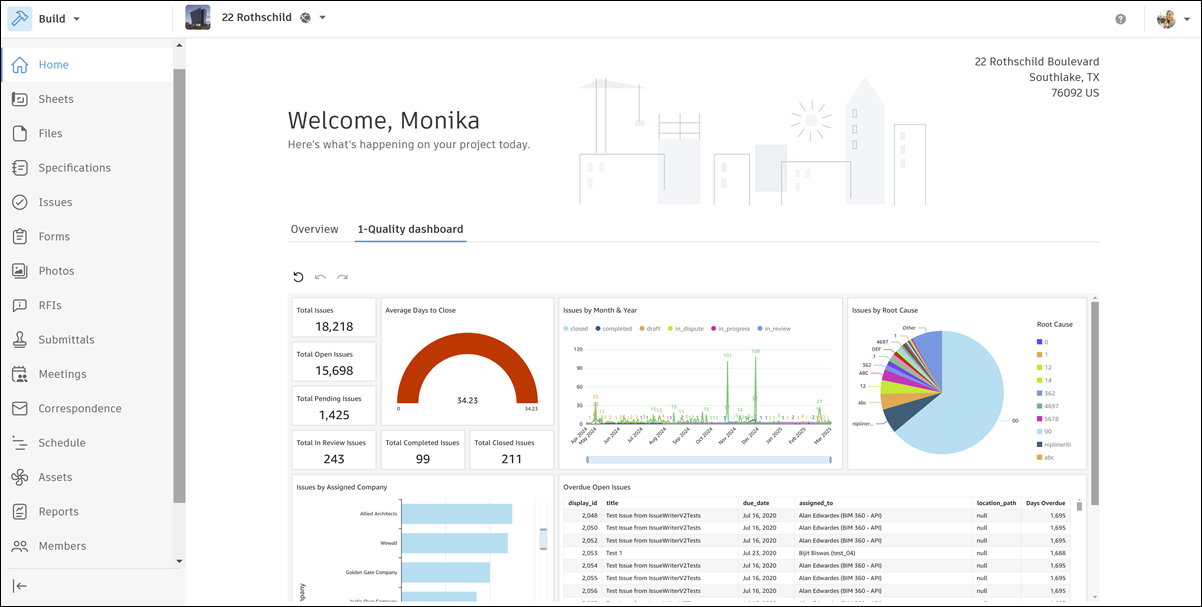Open Reports label in sidebar
This screenshot has width=1202, height=607.
click(x=58, y=512)
